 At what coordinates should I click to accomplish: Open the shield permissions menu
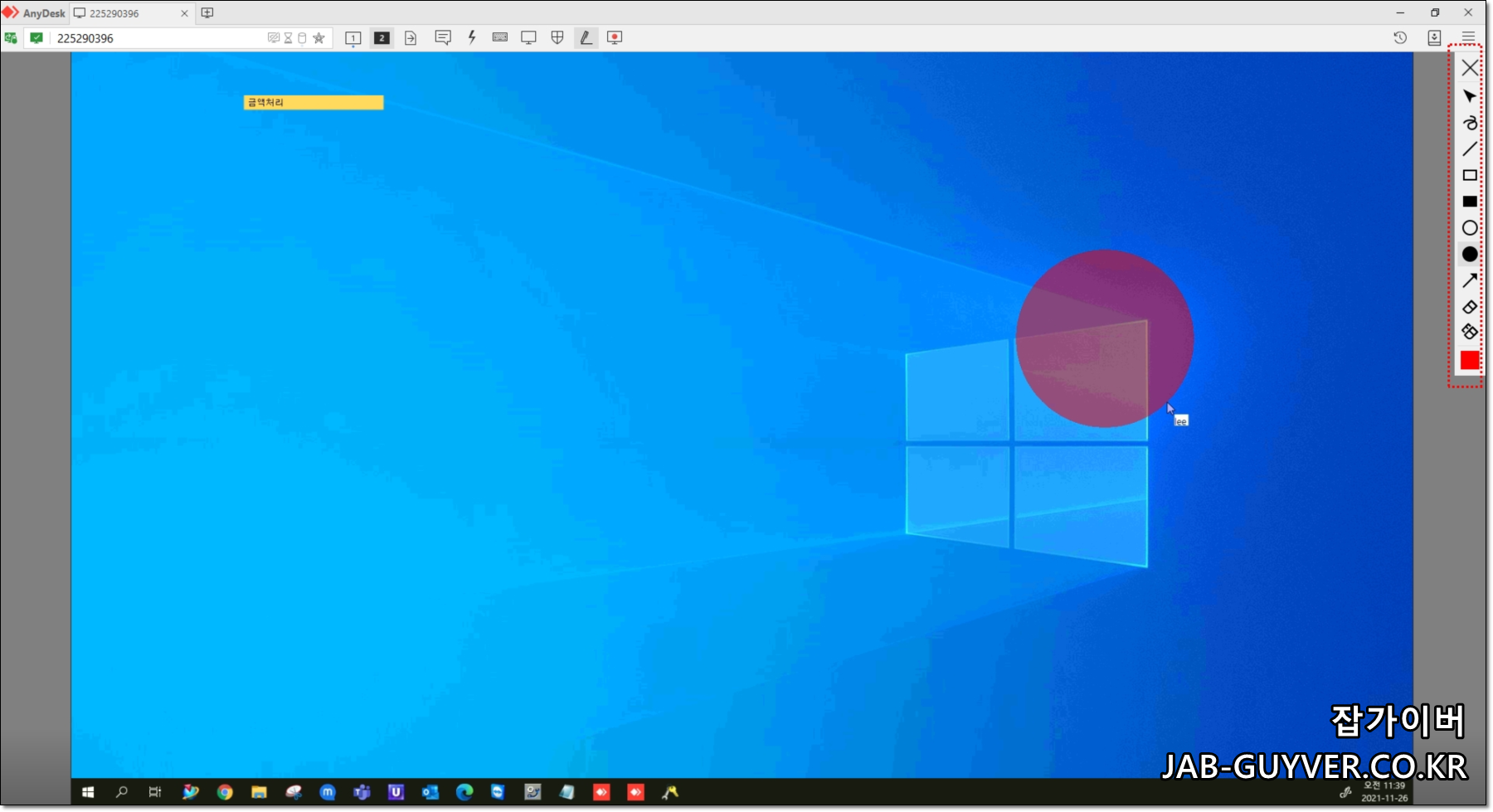pos(557,38)
